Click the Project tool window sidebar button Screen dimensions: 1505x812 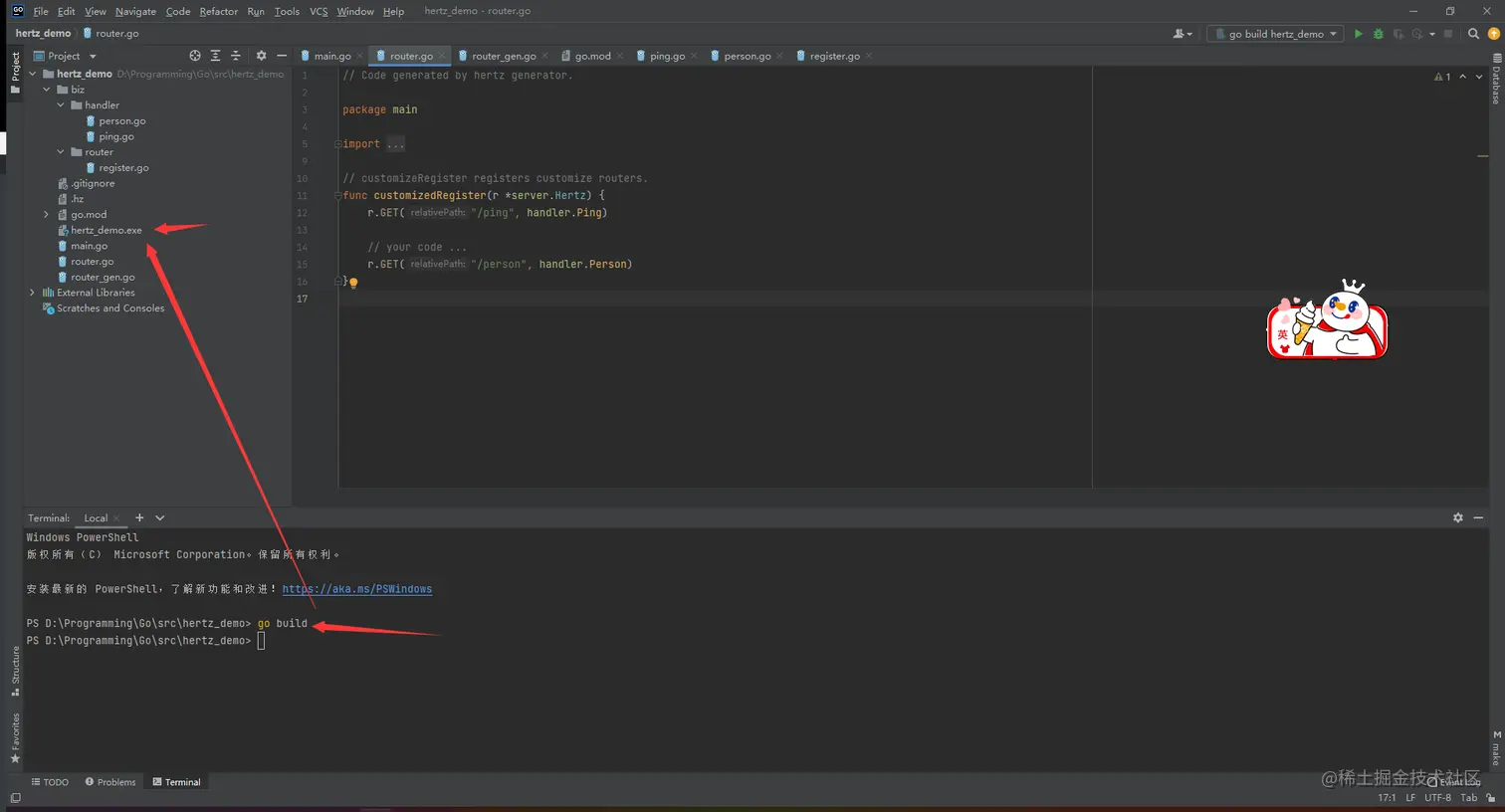[15, 72]
